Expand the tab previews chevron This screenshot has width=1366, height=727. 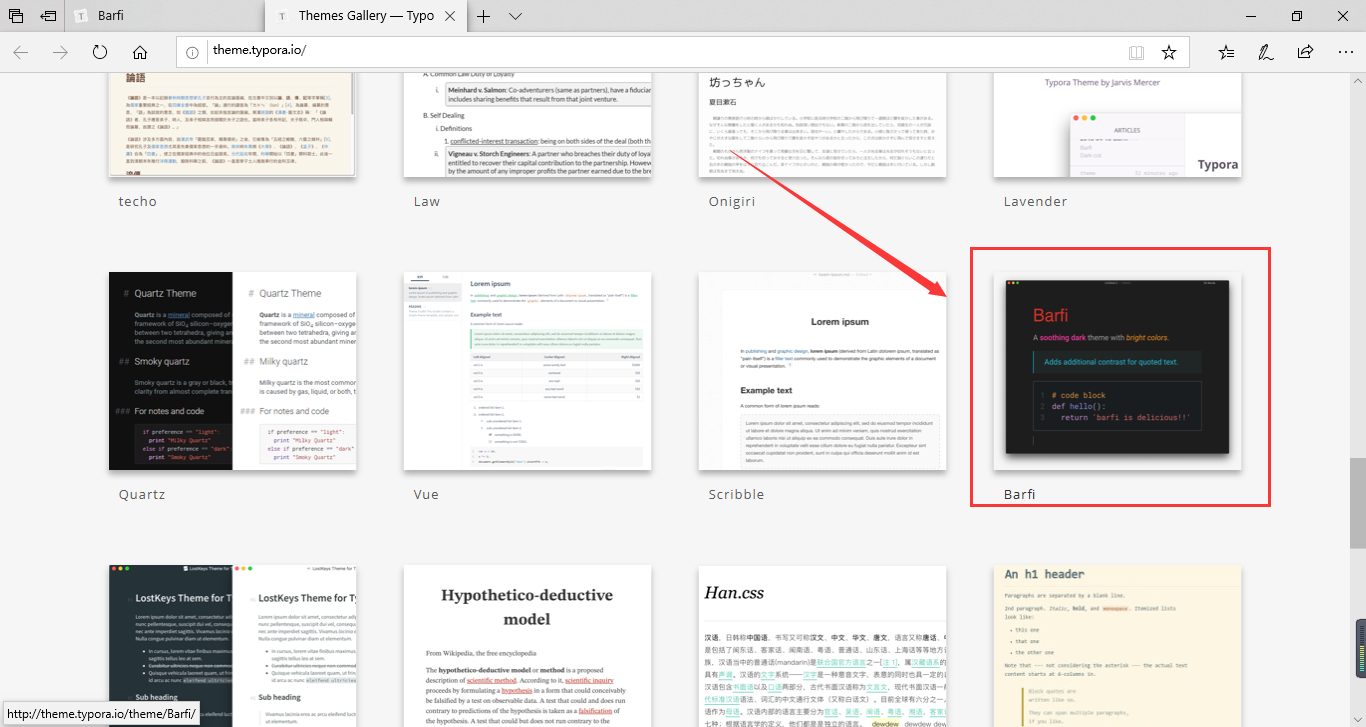tap(515, 16)
